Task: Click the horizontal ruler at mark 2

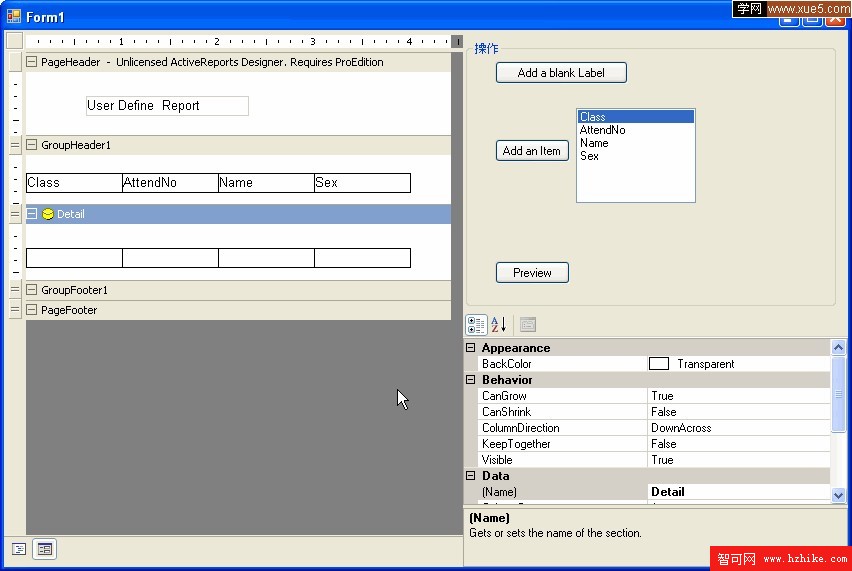Action: click(217, 41)
